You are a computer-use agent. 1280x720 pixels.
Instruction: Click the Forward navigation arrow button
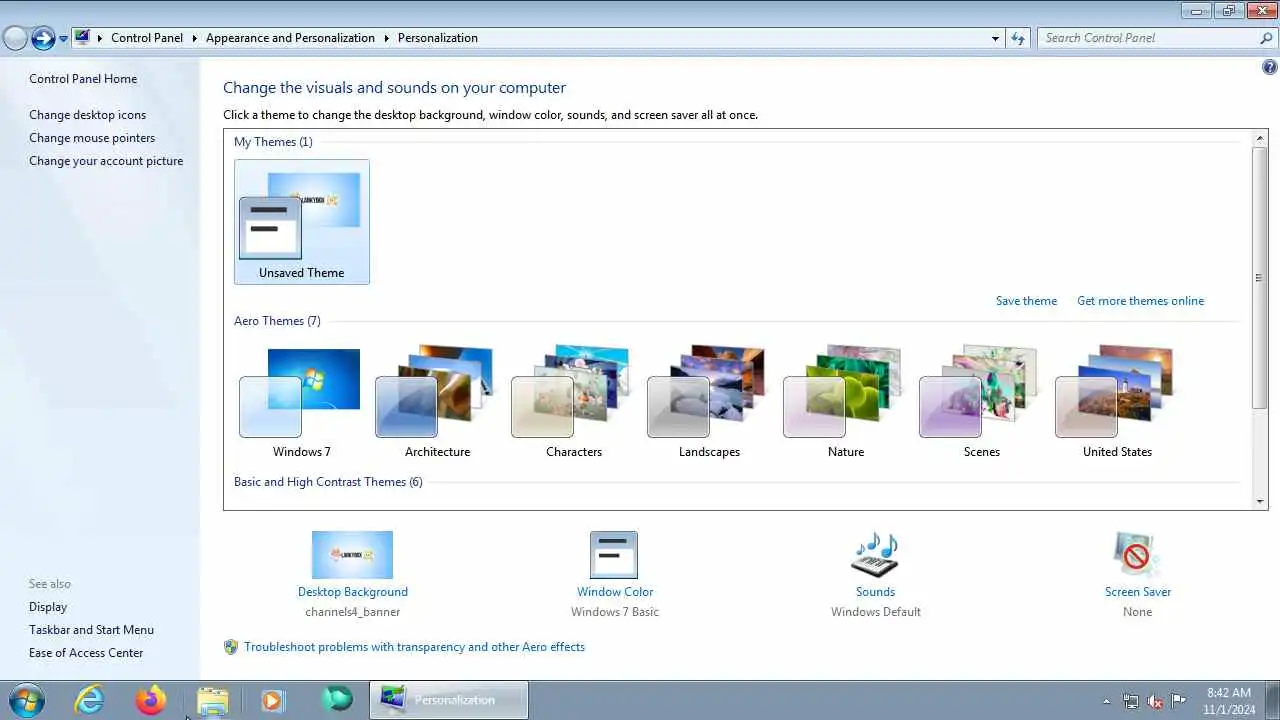[43, 38]
